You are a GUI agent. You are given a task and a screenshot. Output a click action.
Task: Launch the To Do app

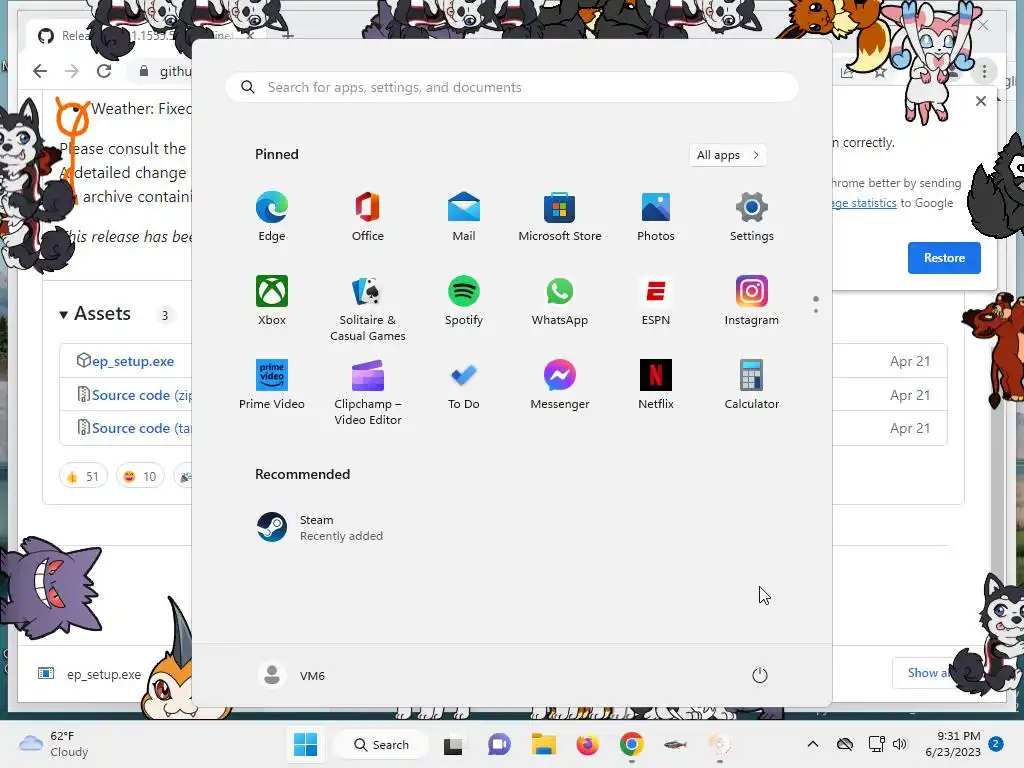click(x=464, y=385)
